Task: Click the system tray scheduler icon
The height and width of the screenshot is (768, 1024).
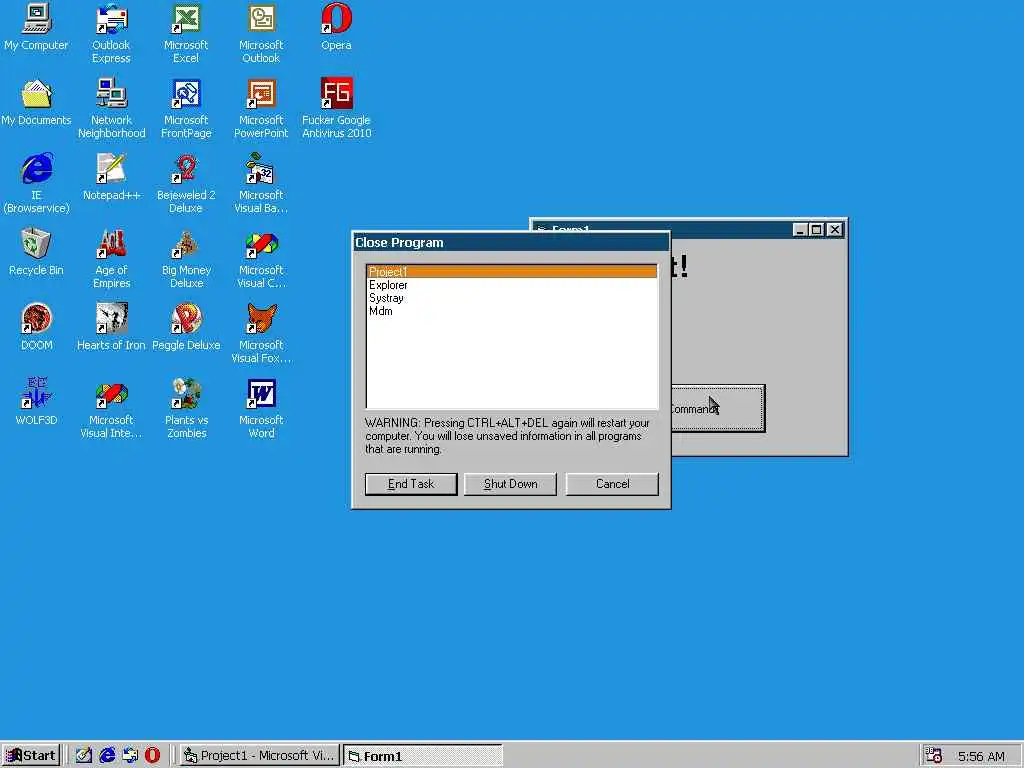Action: (x=935, y=756)
